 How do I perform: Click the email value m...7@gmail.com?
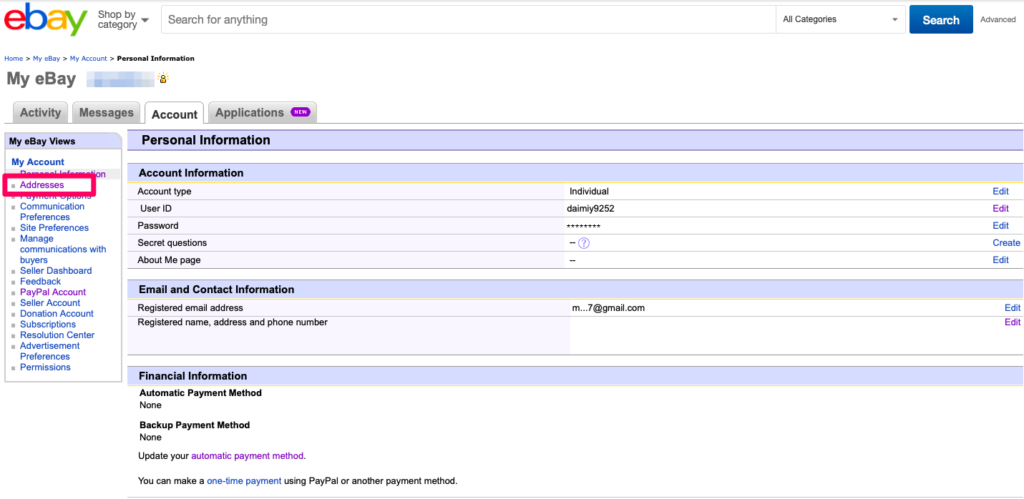point(608,308)
